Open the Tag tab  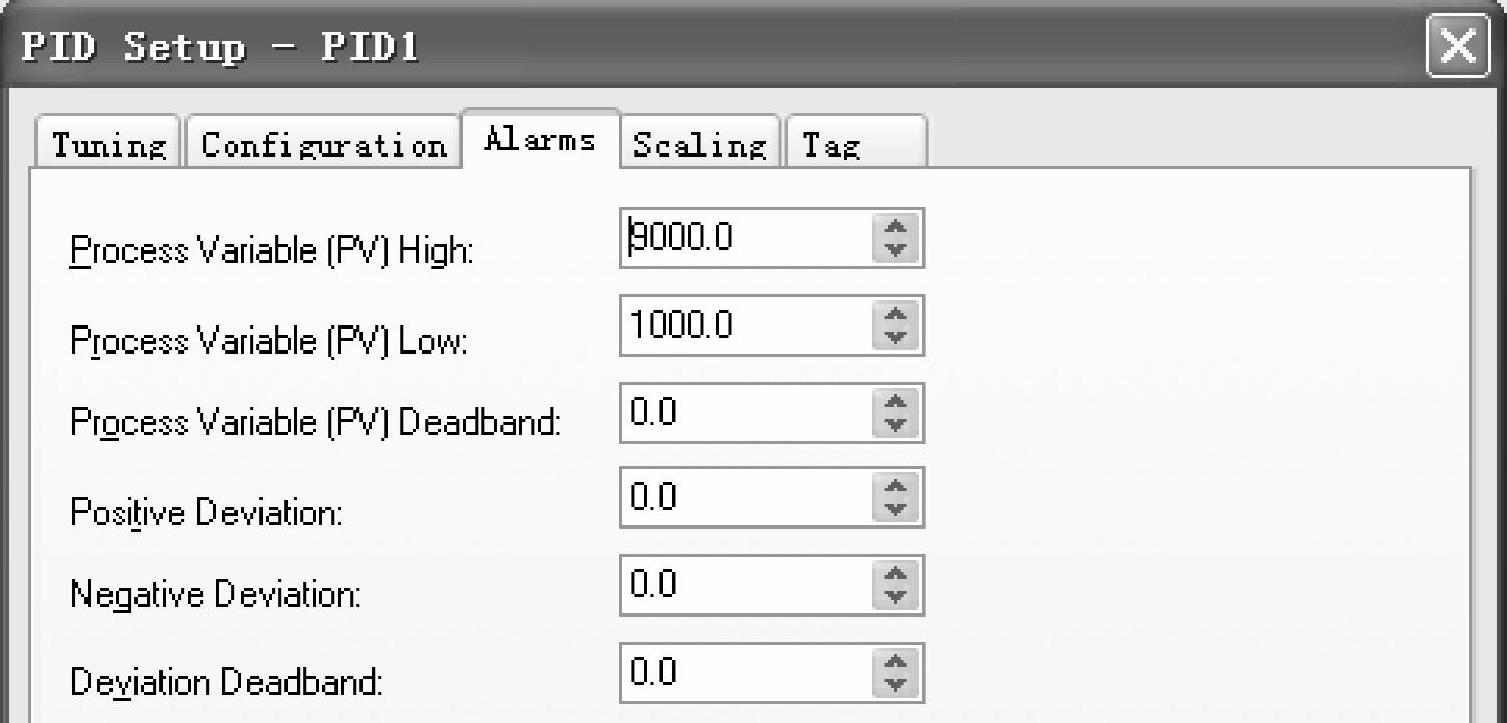[856, 144]
